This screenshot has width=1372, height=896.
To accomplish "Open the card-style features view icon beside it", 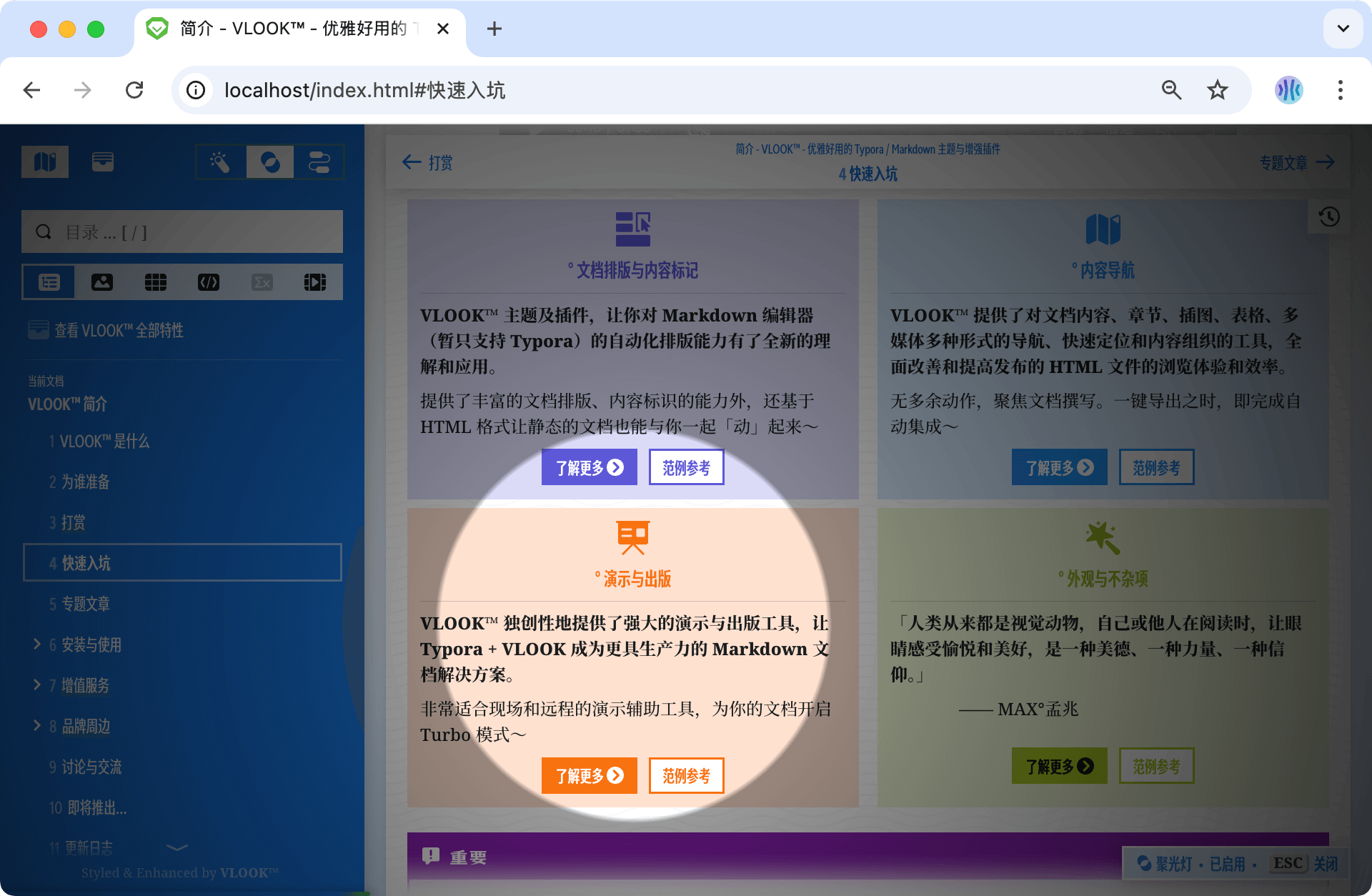I will (103, 161).
